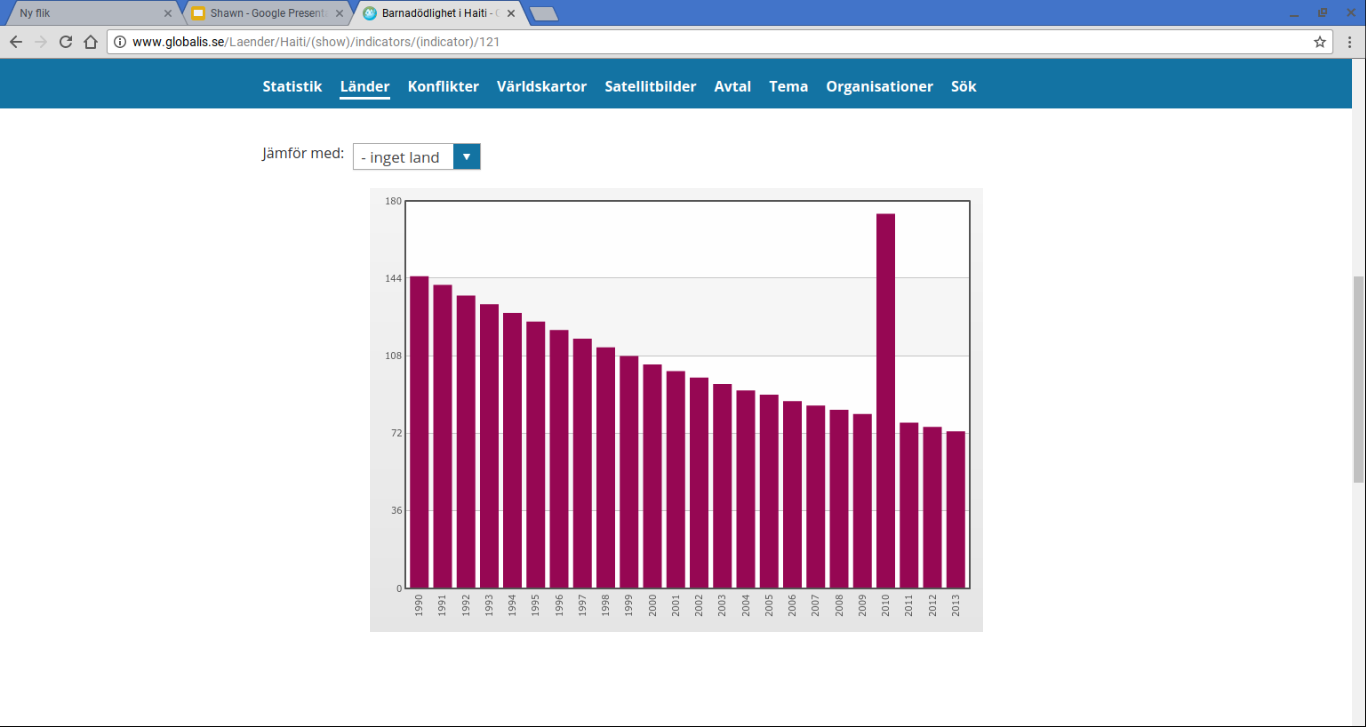The image size is (1366, 727).
Task: Open the Sök search link
Action: click(964, 87)
